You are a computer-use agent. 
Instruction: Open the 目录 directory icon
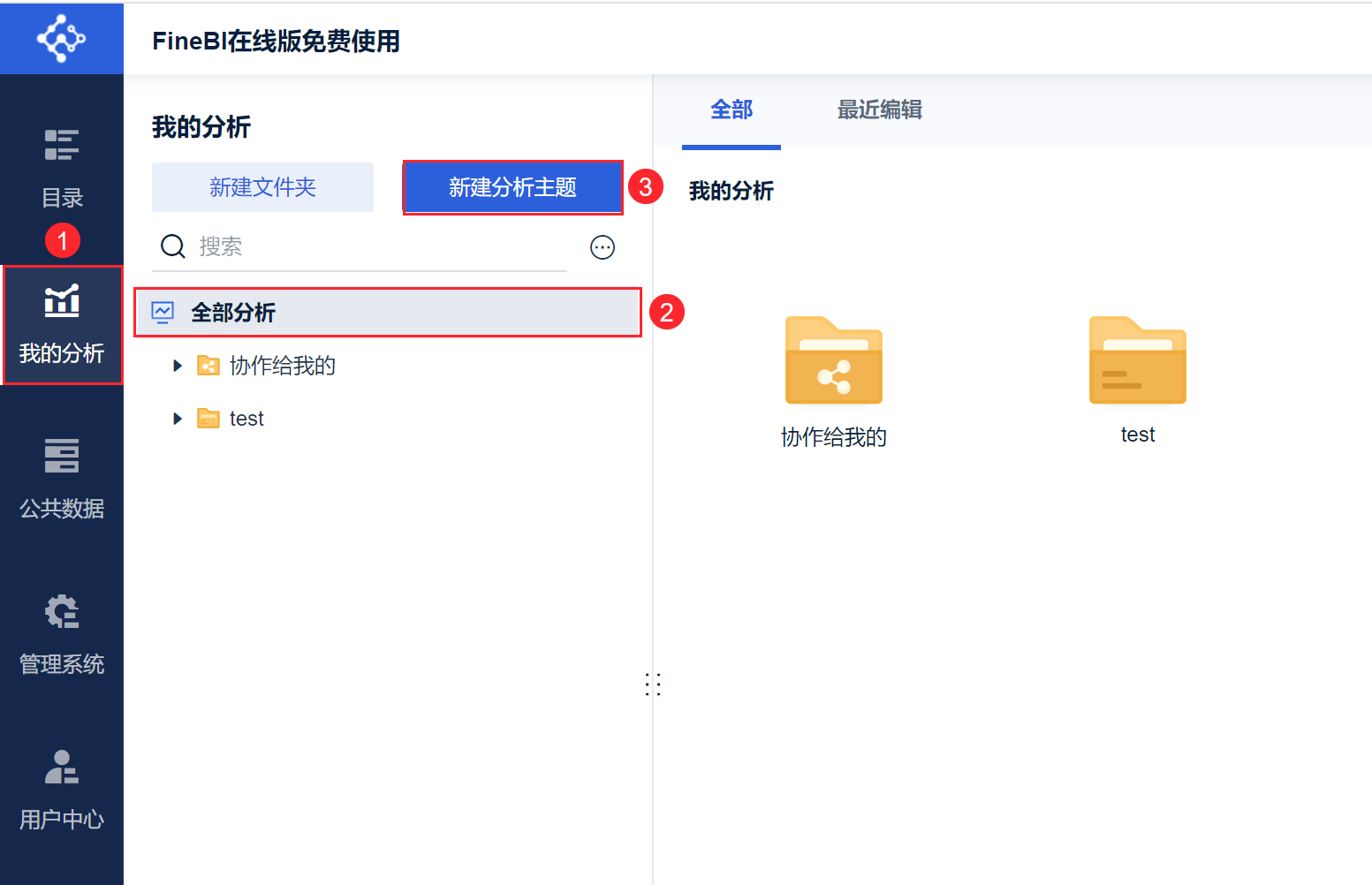tap(62, 145)
